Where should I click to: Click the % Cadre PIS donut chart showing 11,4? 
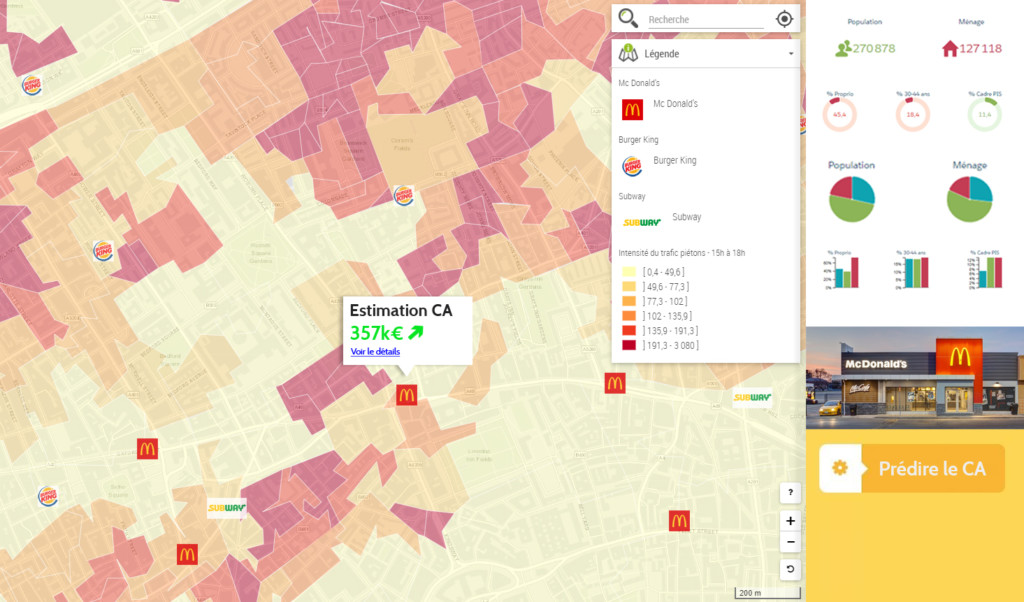(x=984, y=114)
